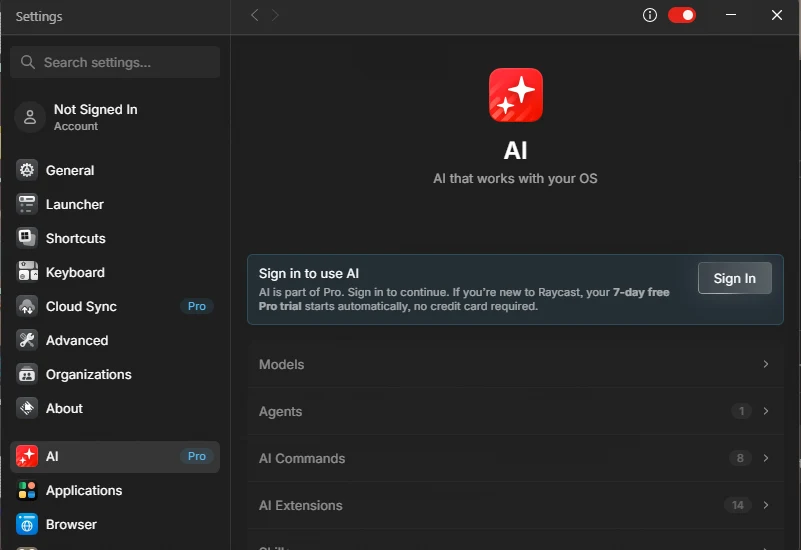This screenshot has height=550, width=801.
Task: Open the Not Signed In account entry
Action: (115, 117)
